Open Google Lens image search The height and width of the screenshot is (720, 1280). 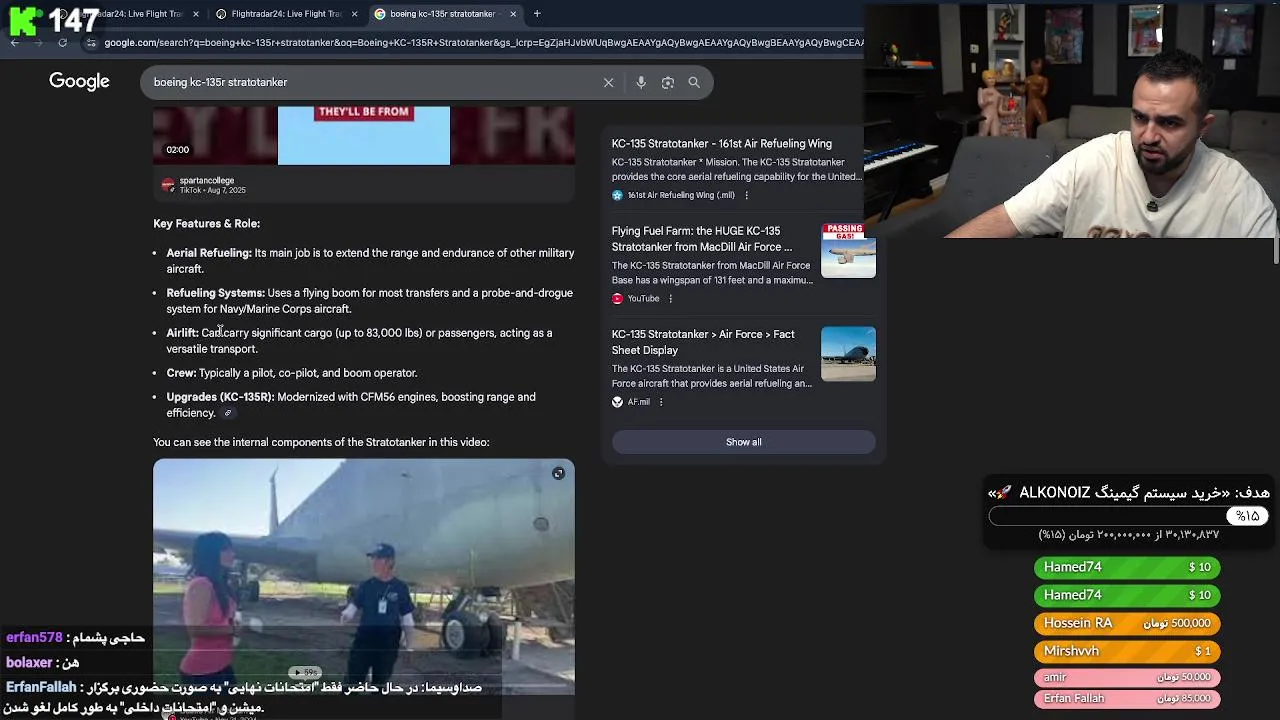tap(668, 82)
